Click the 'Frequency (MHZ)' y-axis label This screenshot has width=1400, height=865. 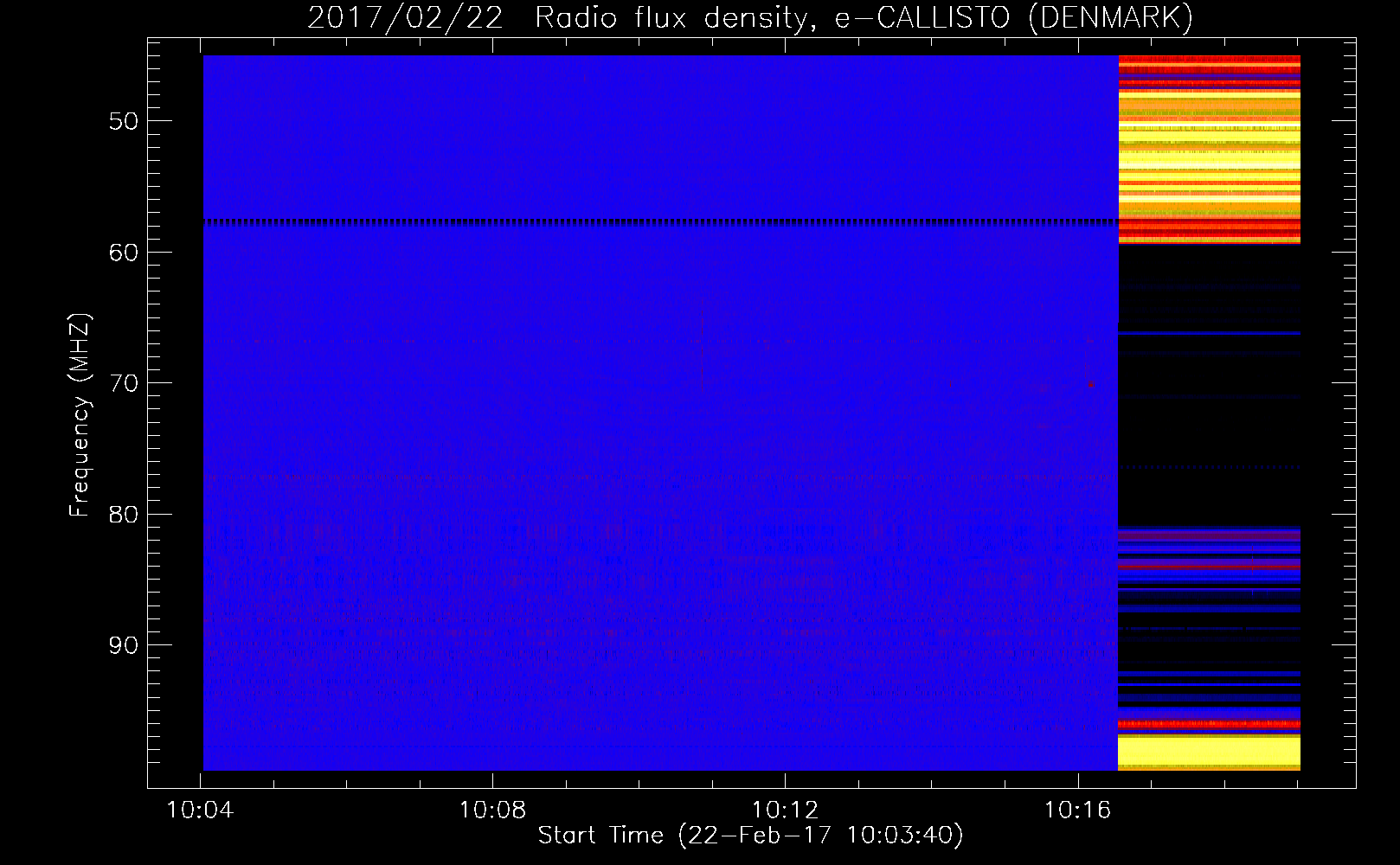pyautogui.click(x=80, y=415)
